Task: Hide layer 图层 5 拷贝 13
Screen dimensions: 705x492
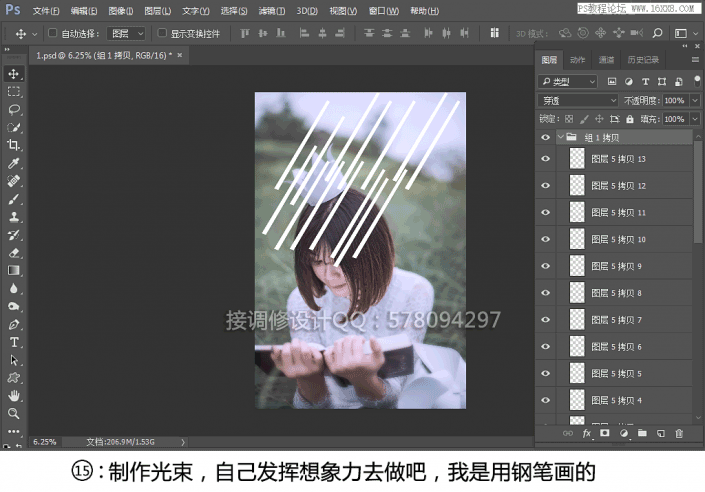Action: point(545,159)
